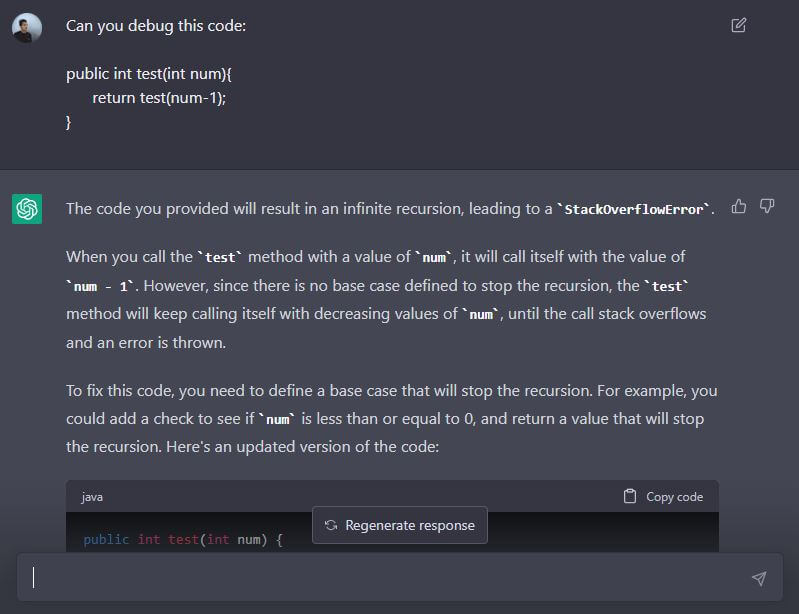This screenshot has height=614, width=799.
Task: Click the clipboard icon in code header
Action: [x=630, y=496]
